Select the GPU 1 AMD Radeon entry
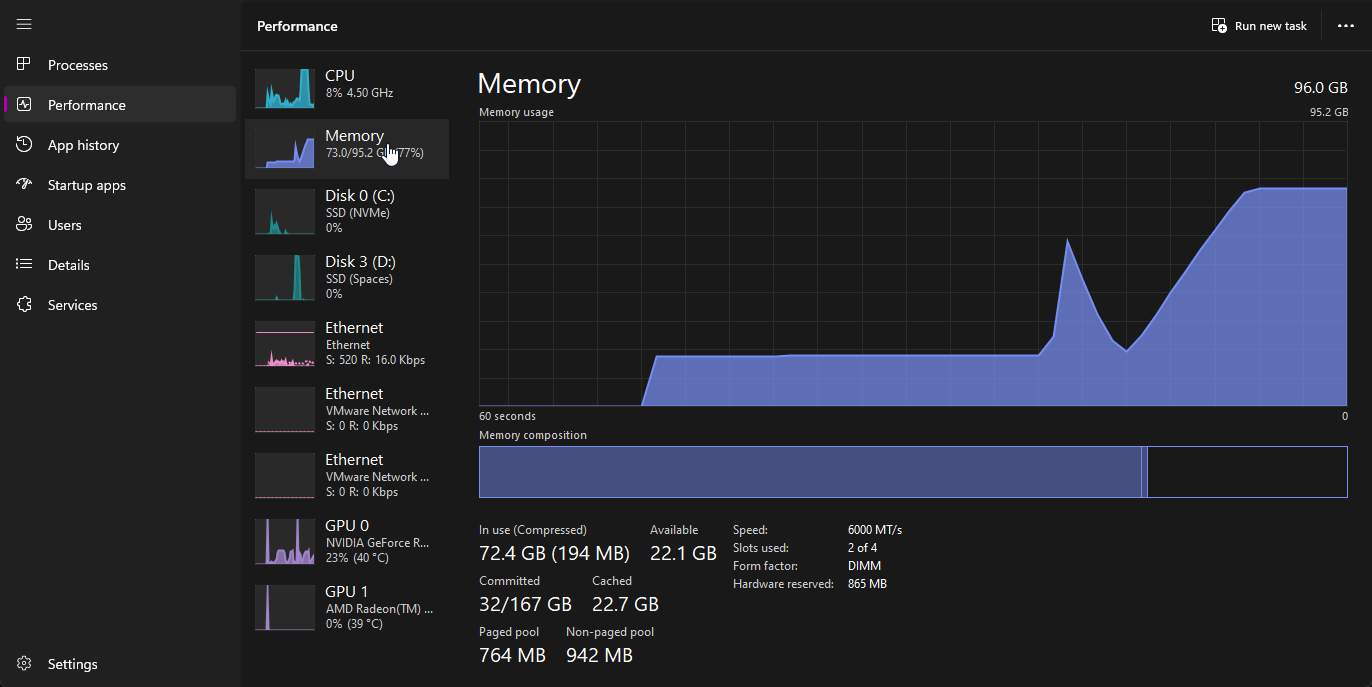 (x=347, y=608)
